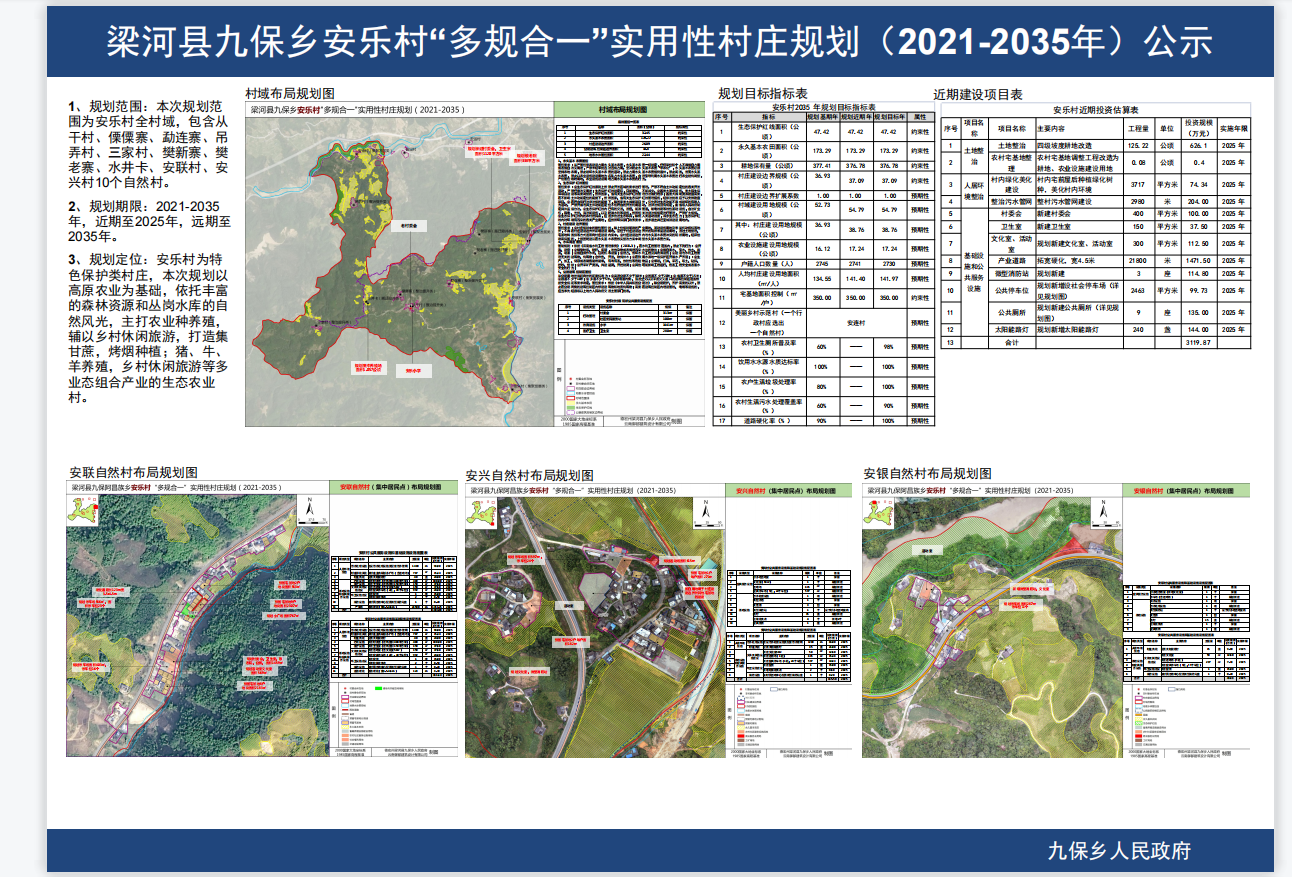
Task: Click the 规划定位 paragraph in left text
Action: pyautogui.click(x=150, y=327)
